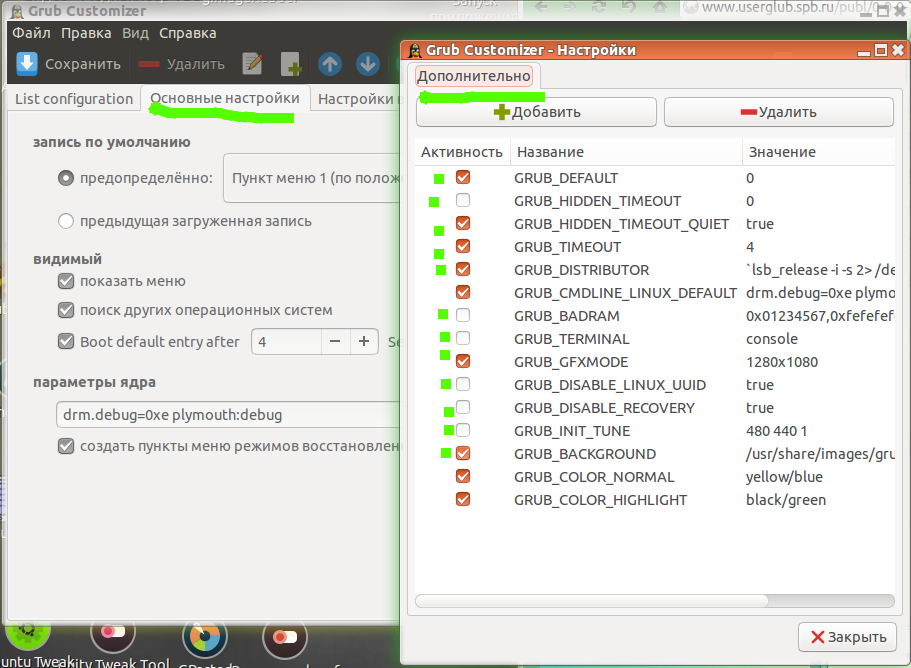Open the Правка menu
The width and height of the screenshot is (911, 668).
click(x=86, y=33)
